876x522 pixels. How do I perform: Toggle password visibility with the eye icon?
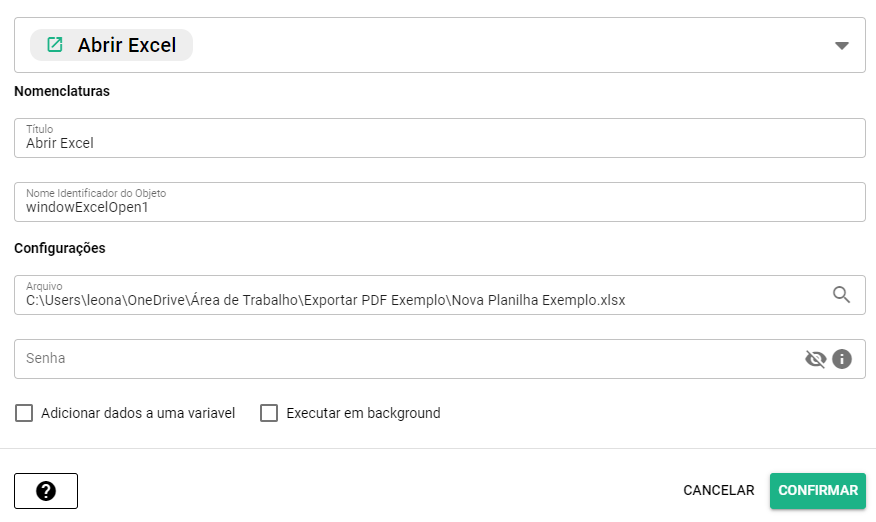click(816, 359)
